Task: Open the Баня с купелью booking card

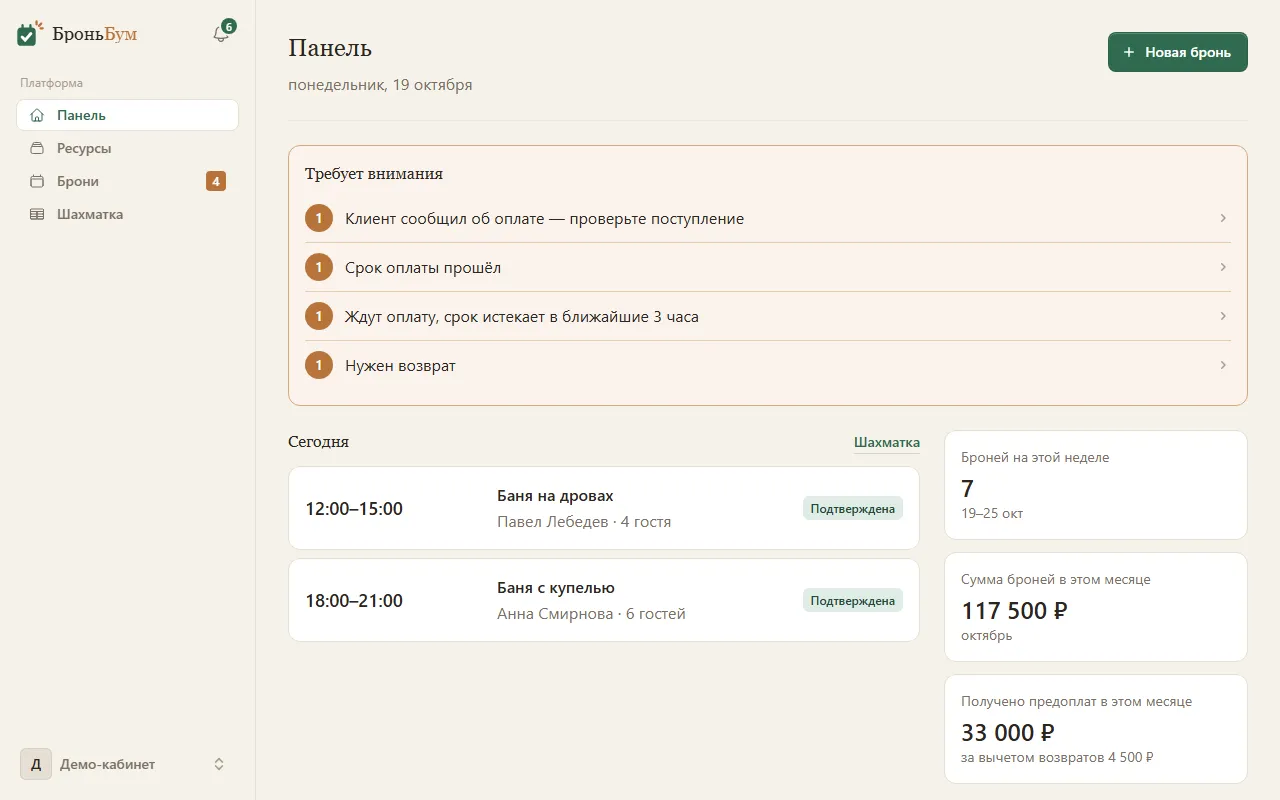Action: click(x=604, y=600)
